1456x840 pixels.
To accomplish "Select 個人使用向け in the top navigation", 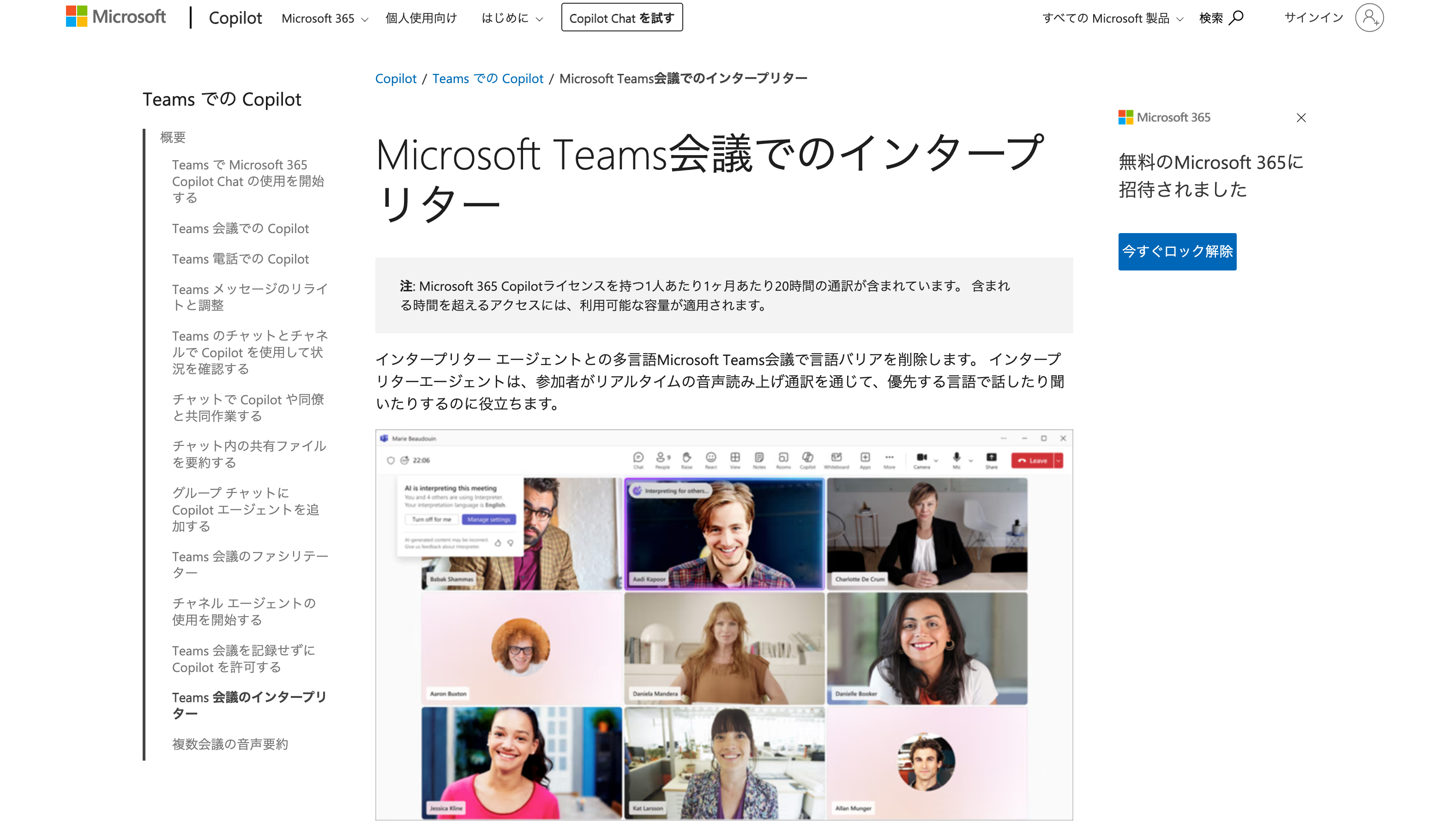I will [421, 18].
